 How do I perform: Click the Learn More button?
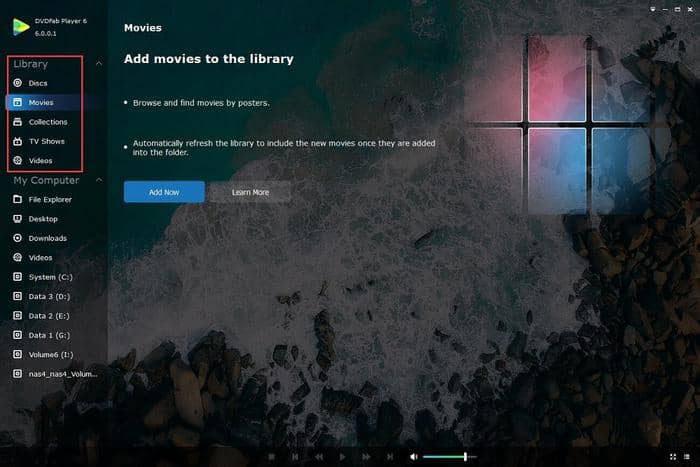(x=250, y=192)
